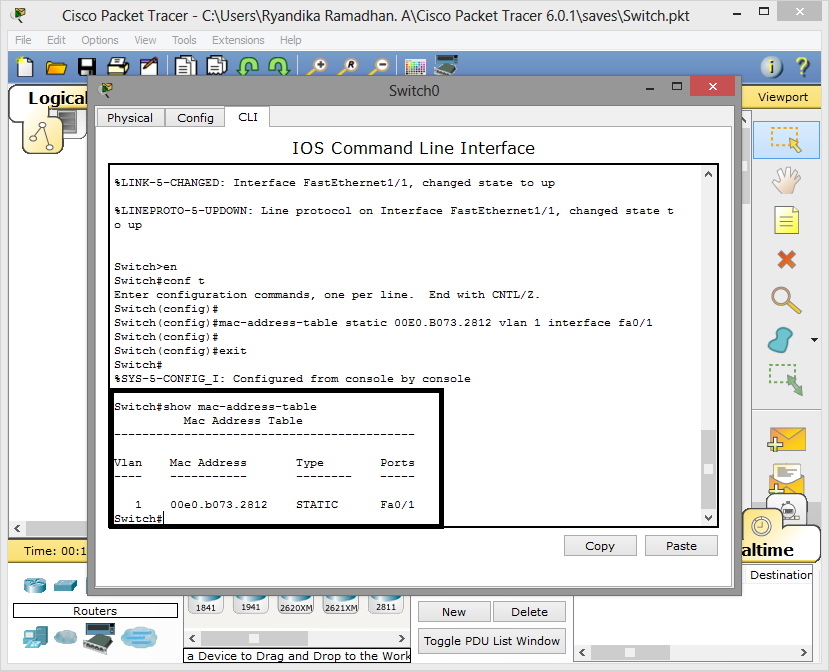The image size is (829, 671).
Task: Pick the 2620XM router model
Action: click(296, 605)
